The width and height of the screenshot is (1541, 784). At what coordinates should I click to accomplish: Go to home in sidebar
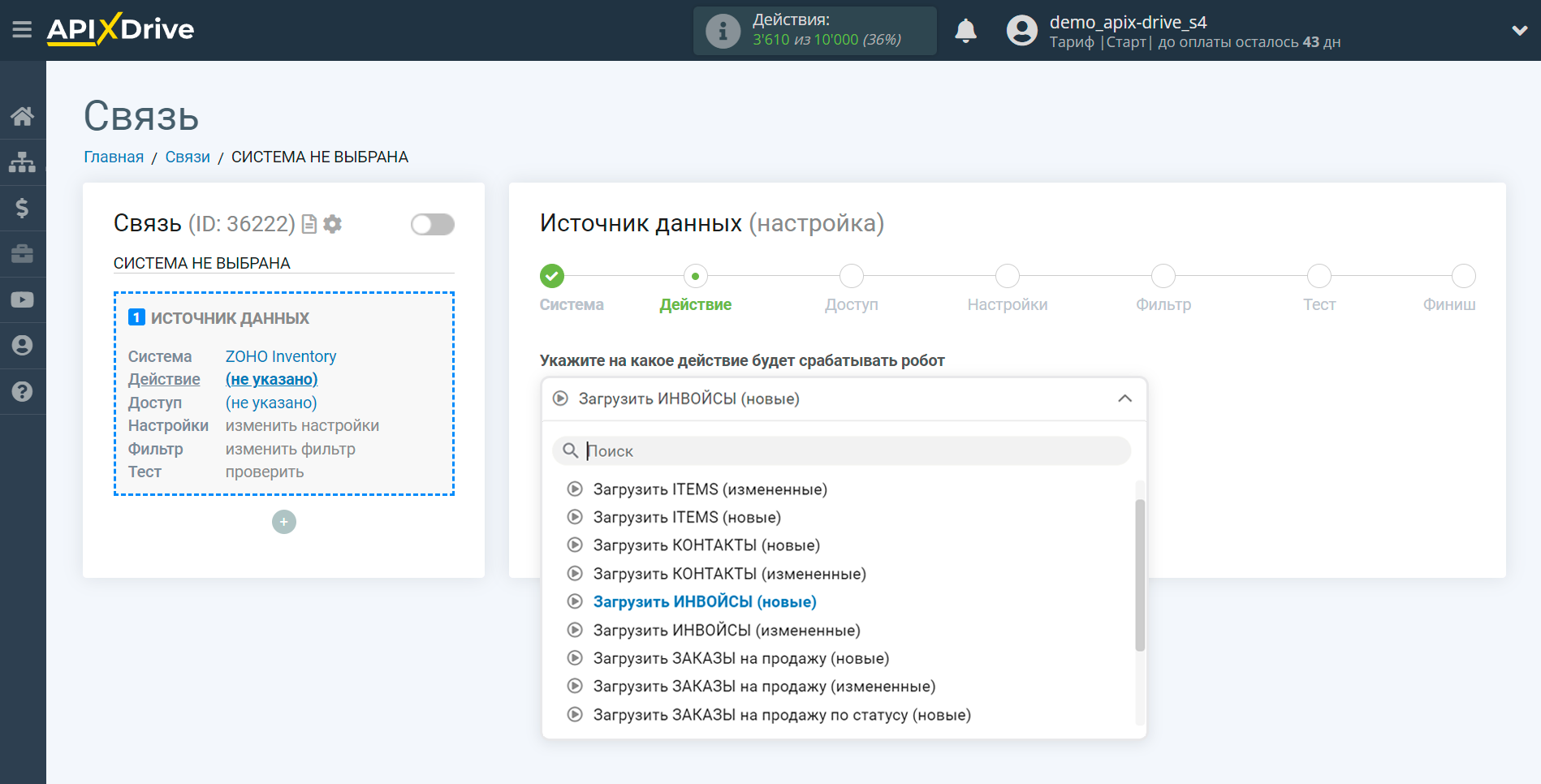coord(23,116)
